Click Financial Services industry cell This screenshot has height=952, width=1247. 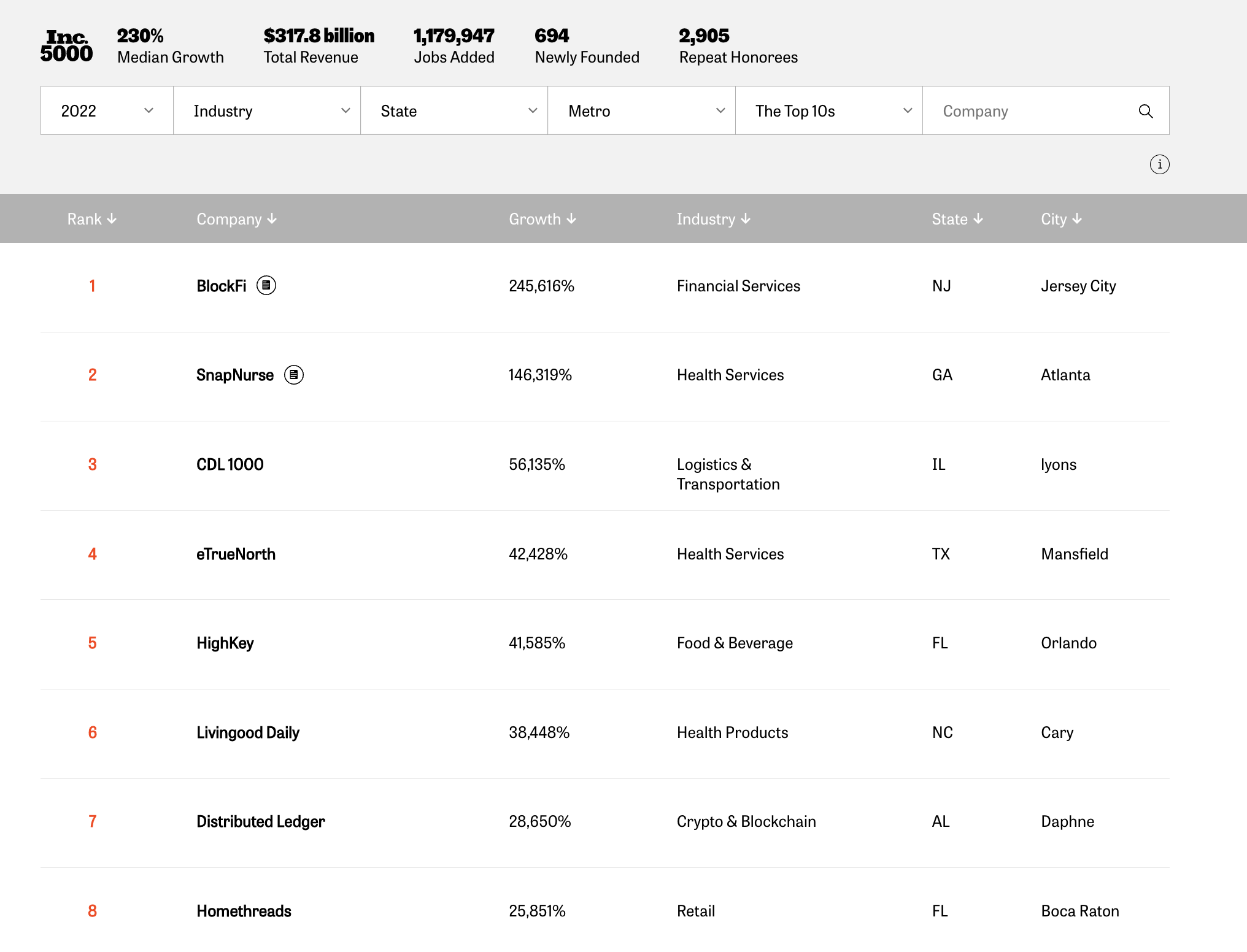(x=739, y=286)
